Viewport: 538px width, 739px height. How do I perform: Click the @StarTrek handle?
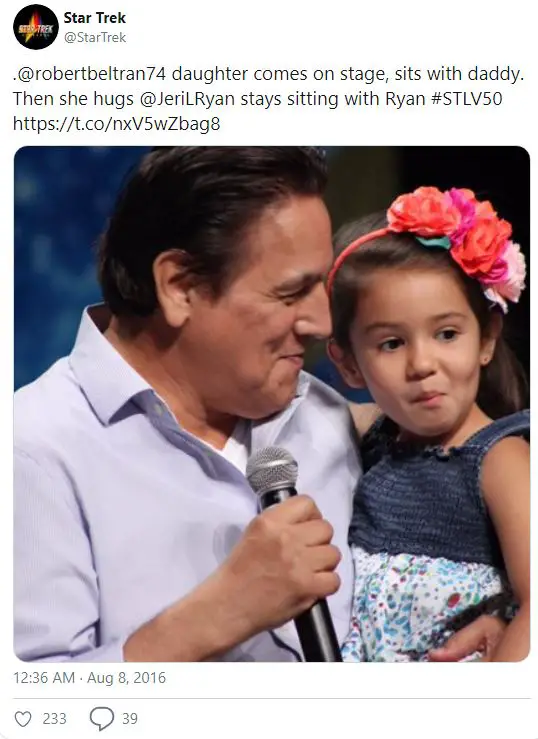95,37
